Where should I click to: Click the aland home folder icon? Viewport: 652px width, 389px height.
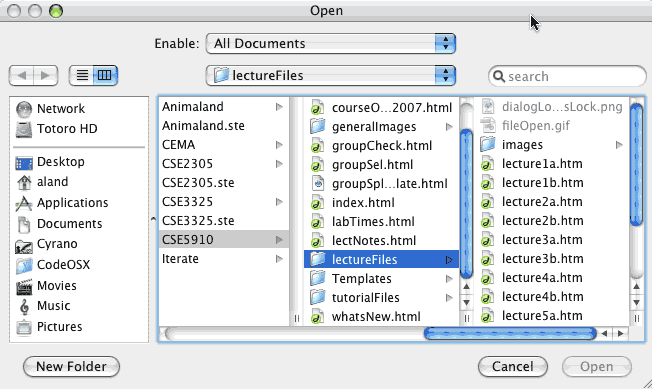click(24, 182)
